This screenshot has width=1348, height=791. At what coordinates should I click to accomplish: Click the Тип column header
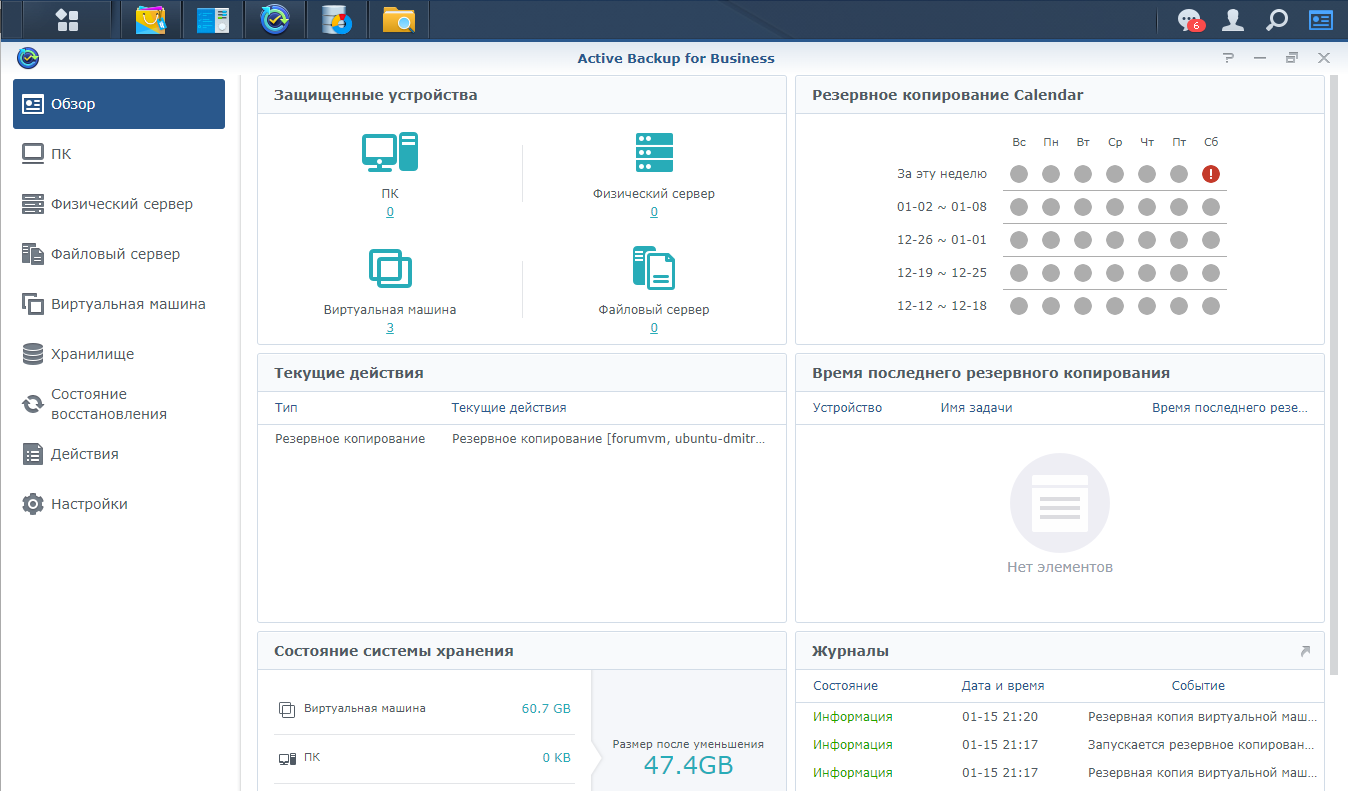[x=286, y=408]
